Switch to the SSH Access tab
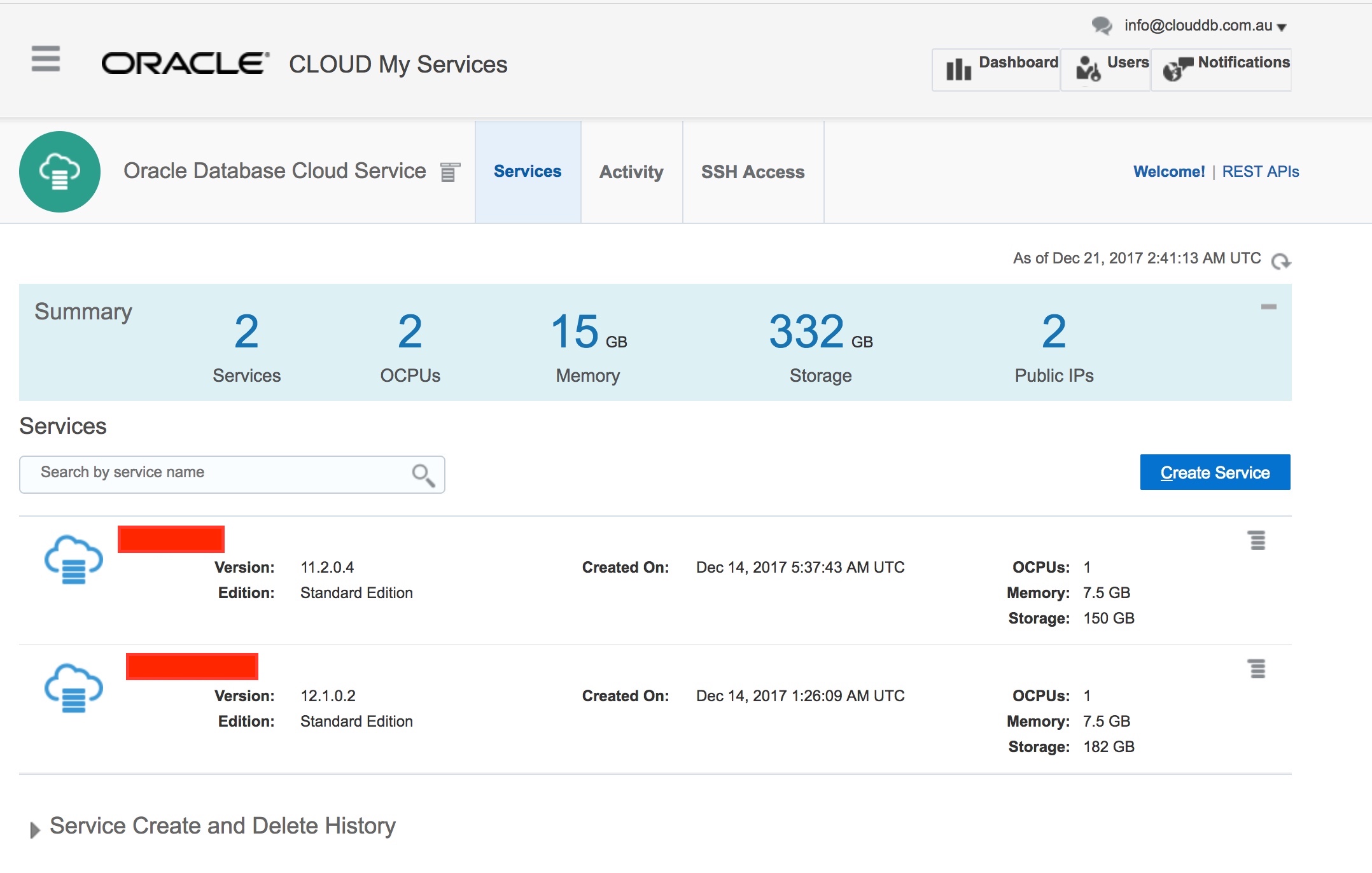 click(753, 172)
